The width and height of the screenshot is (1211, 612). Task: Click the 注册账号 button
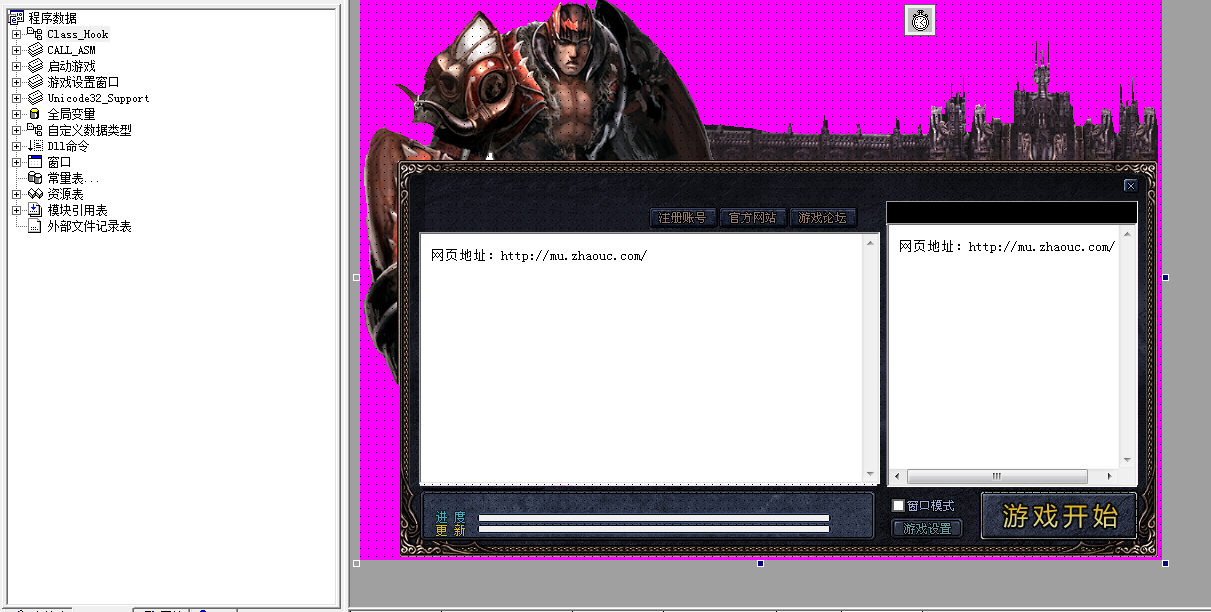(682, 218)
